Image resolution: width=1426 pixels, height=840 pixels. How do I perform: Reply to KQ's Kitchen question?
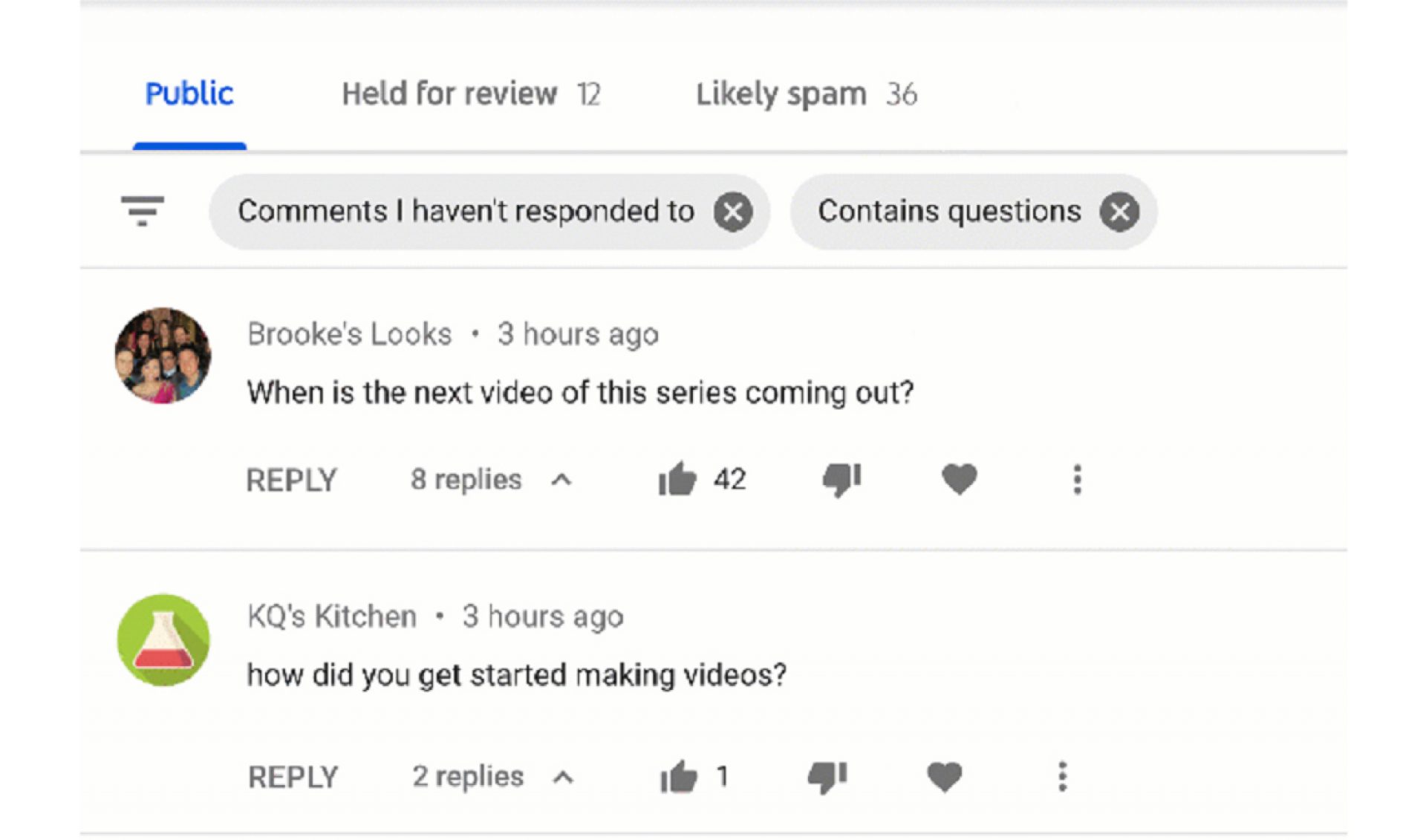pos(292,776)
